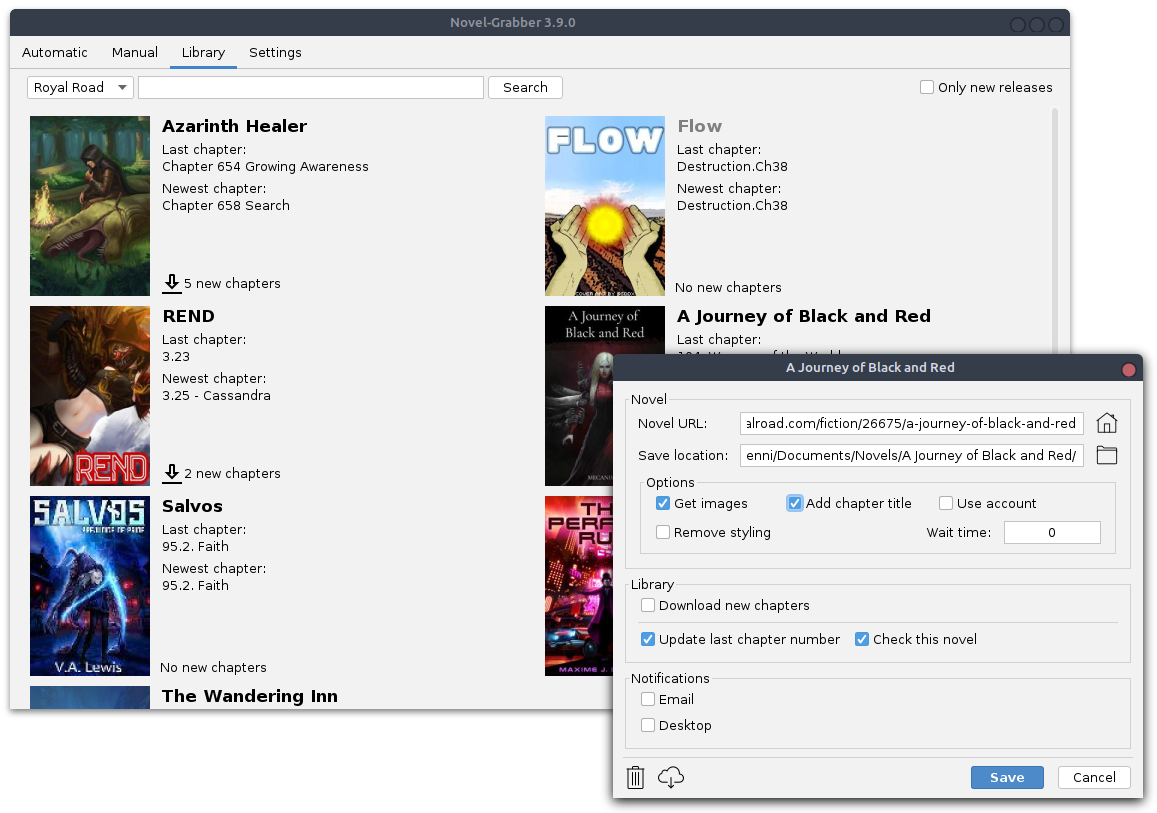Click cloud download icon in dialog
The image size is (1157, 813).
[671, 777]
